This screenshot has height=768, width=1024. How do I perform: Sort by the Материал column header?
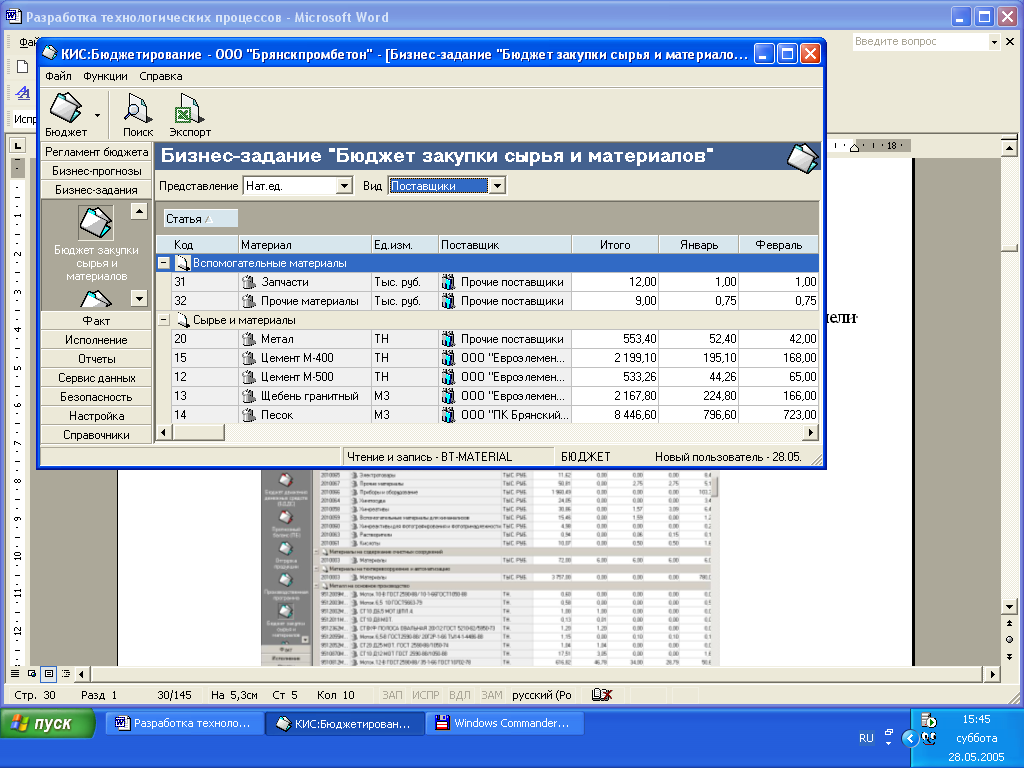[x=305, y=245]
